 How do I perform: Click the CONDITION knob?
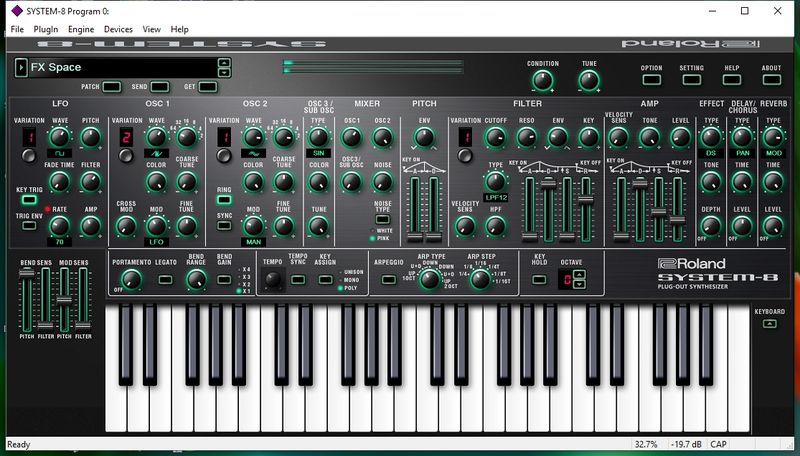click(x=542, y=81)
